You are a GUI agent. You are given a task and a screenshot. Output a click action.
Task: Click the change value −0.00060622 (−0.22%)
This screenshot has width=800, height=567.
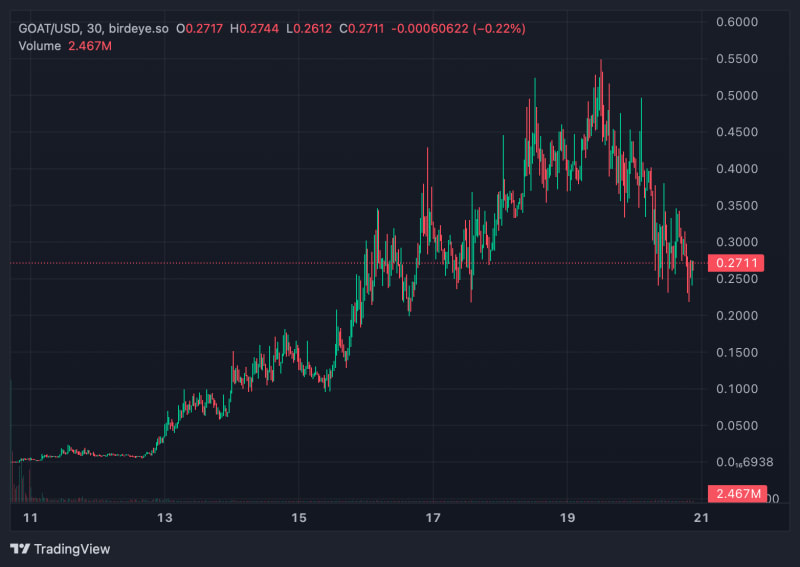[x=458, y=29]
